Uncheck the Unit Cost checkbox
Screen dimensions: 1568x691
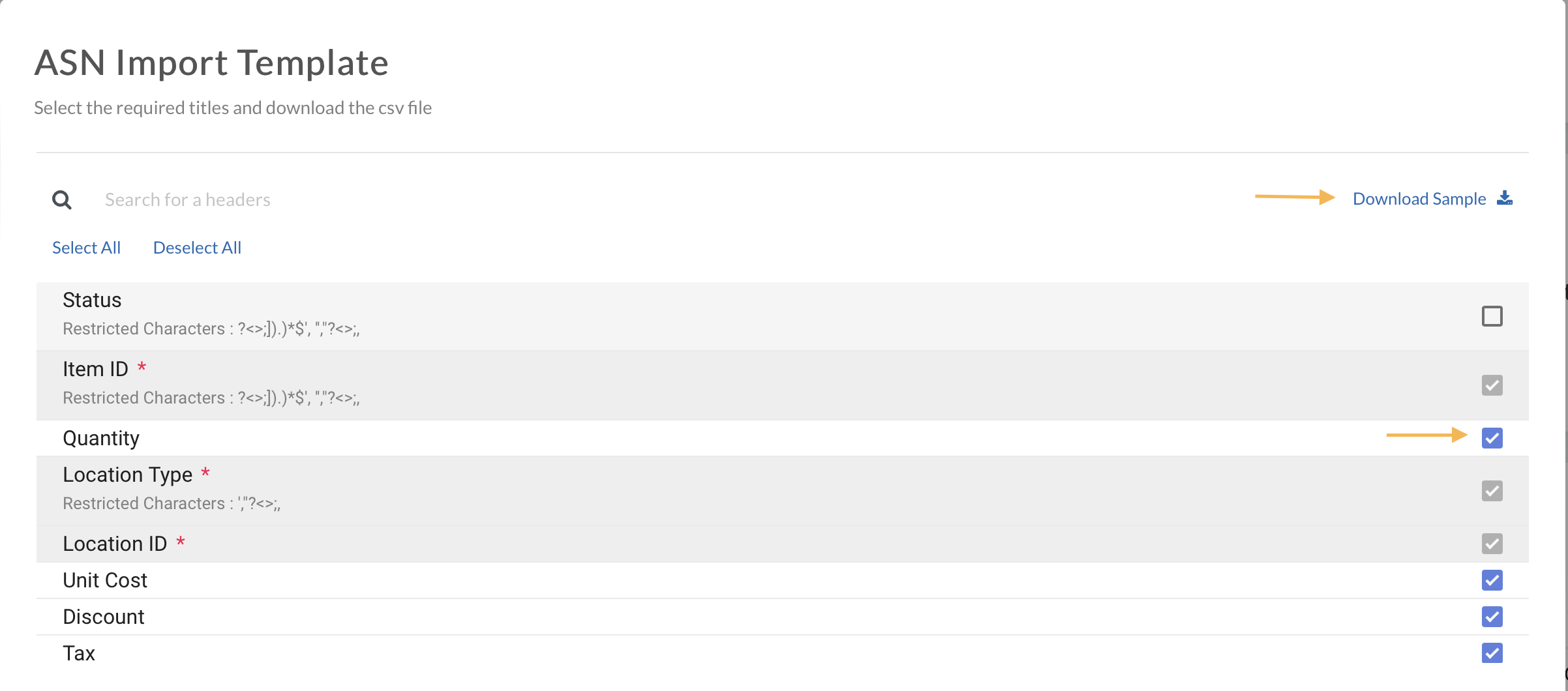click(x=1492, y=580)
